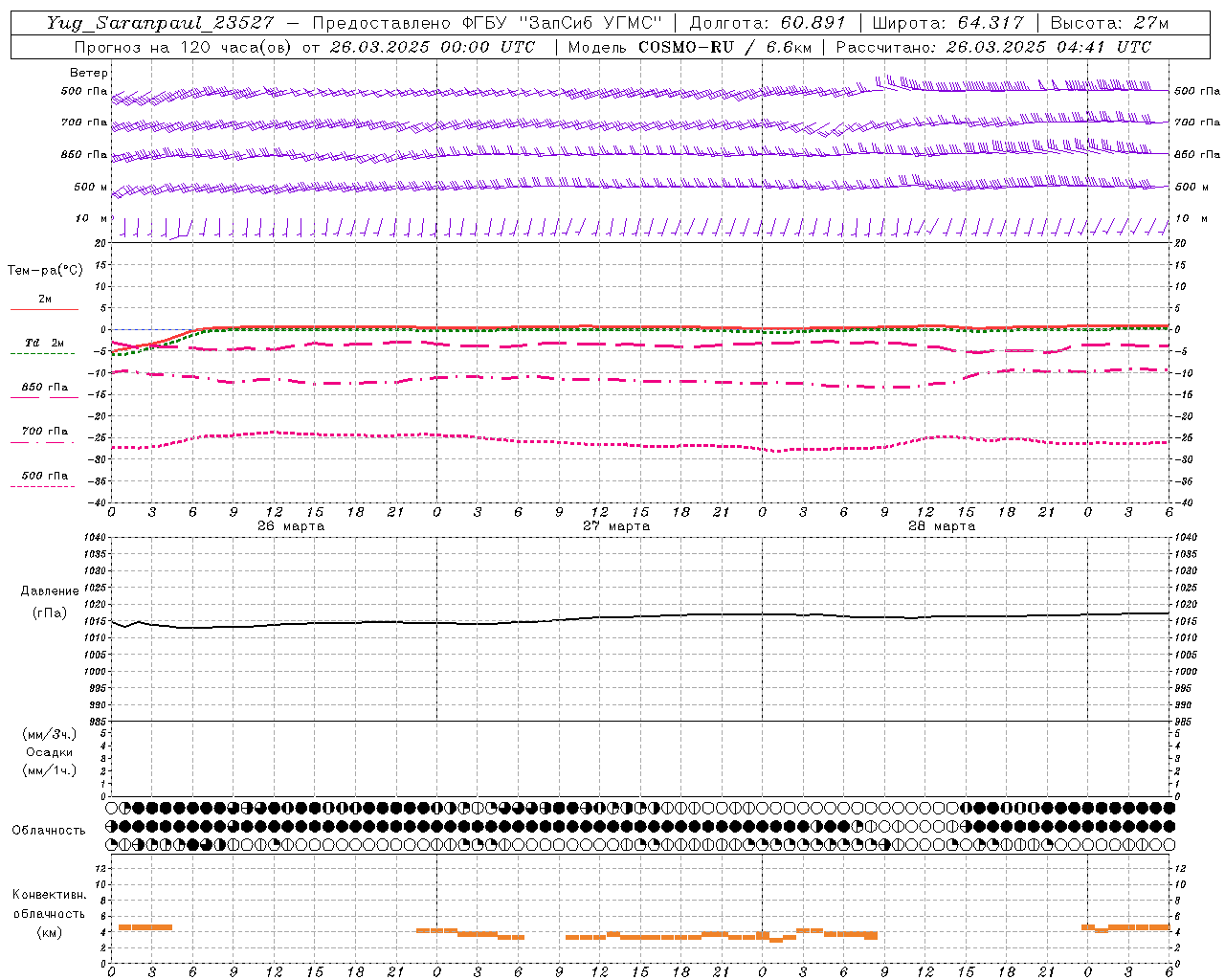The height and width of the screenshot is (980, 1225).
Task: Click the station height label Высота: 27м
Action: click(1109, 23)
